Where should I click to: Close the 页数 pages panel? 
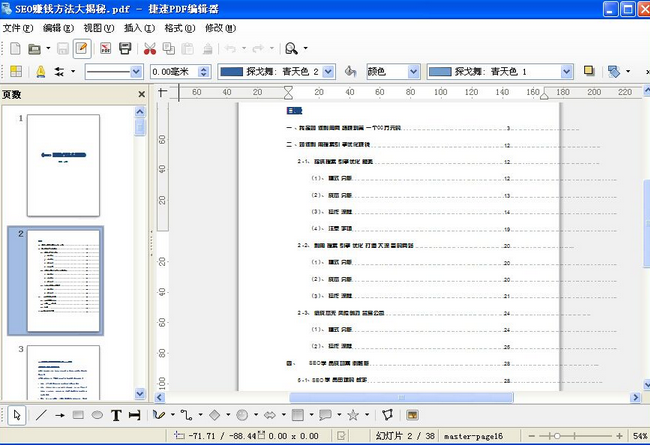point(141,95)
